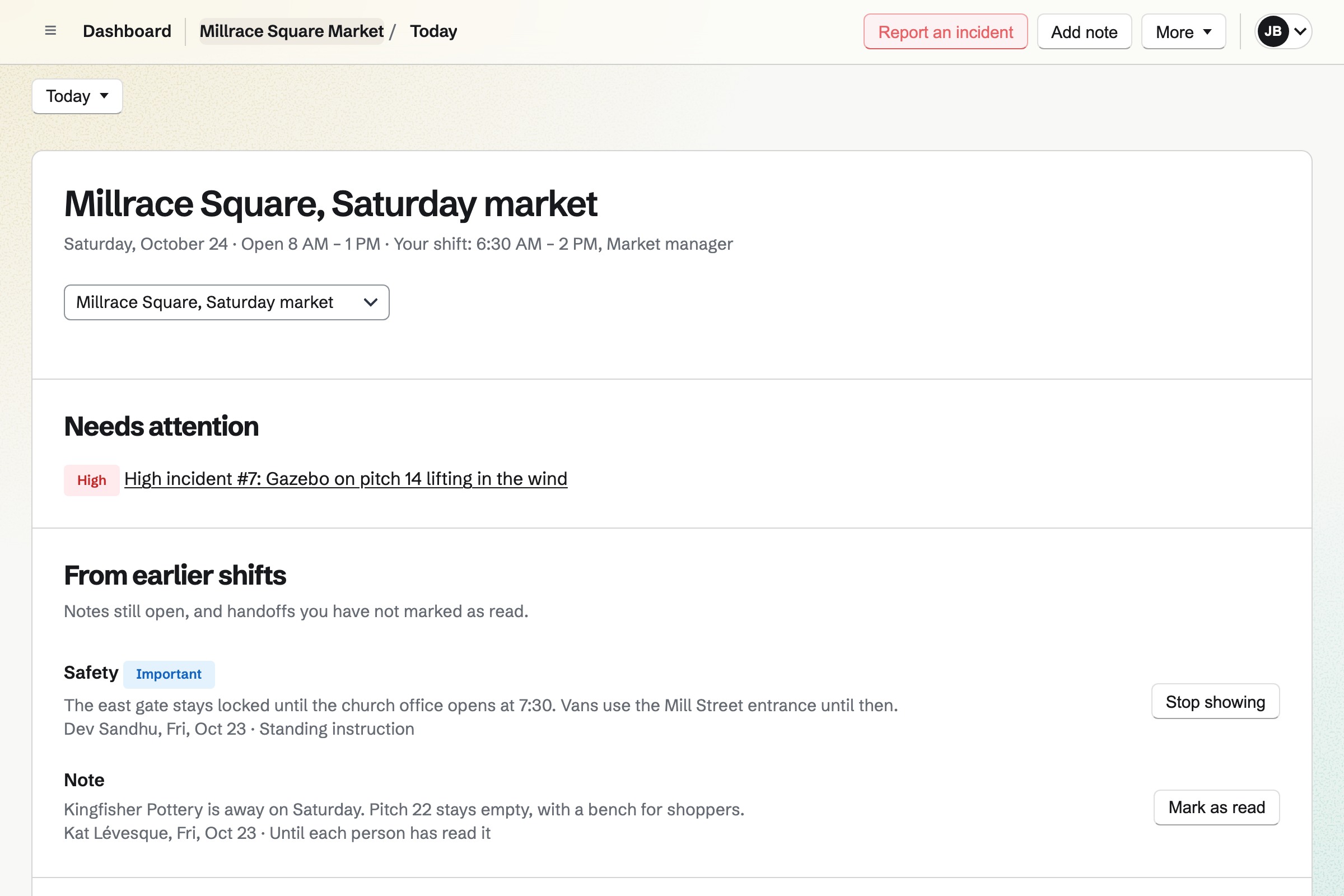Click the Needs attention section heading

161,426
